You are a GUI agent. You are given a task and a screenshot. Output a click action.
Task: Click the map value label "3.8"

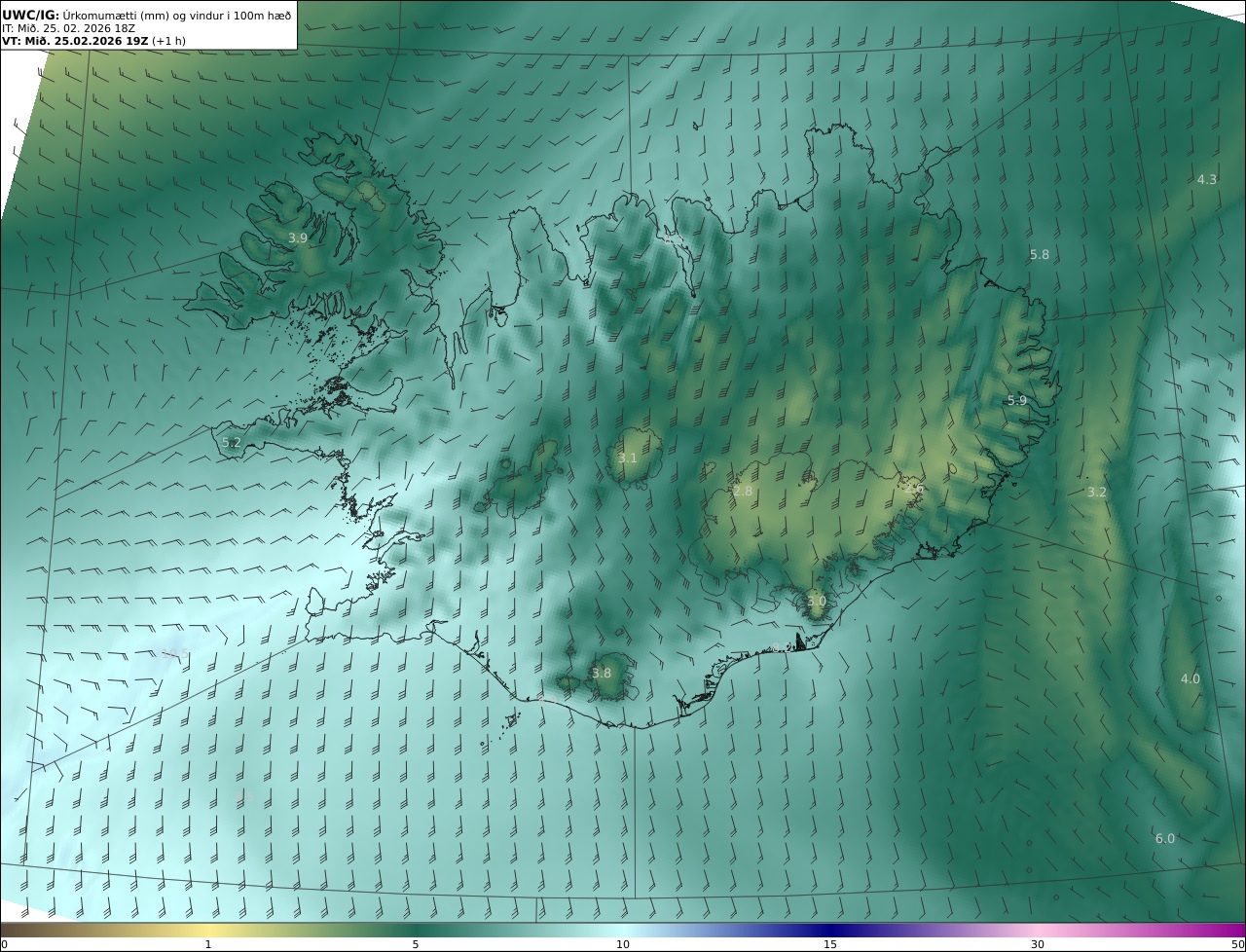[602, 673]
